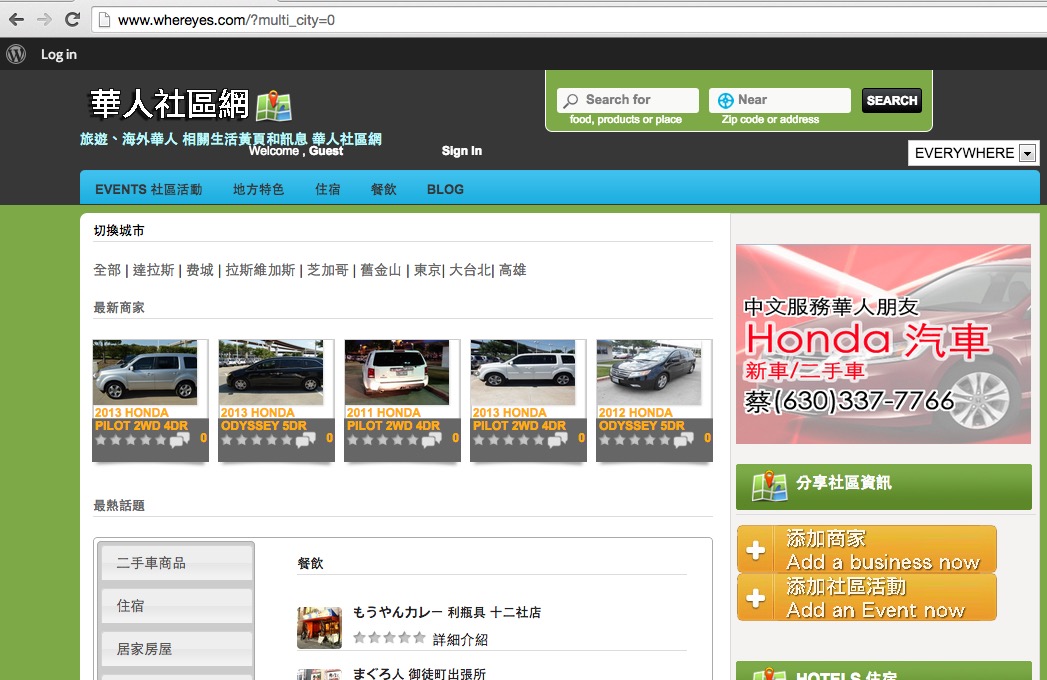
Task: Open BLOG menu item
Action: pos(445,190)
